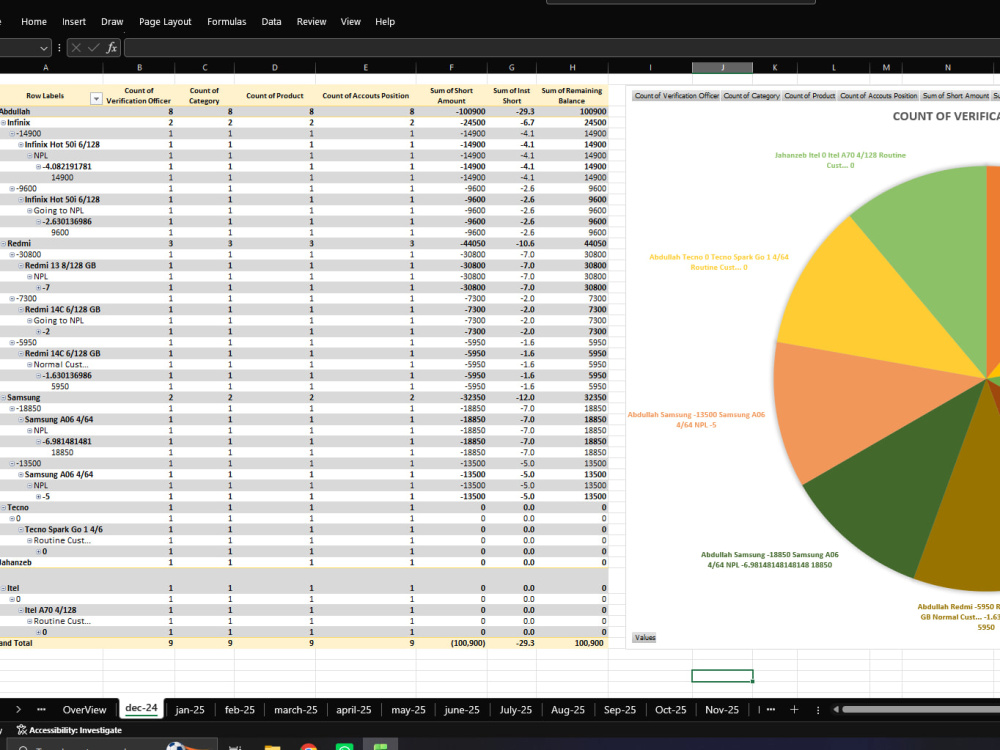Image resolution: width=1000 pixels, height=750 pixels.
Task: Collapse the Infinix group
Action: [x=3, y=122]
